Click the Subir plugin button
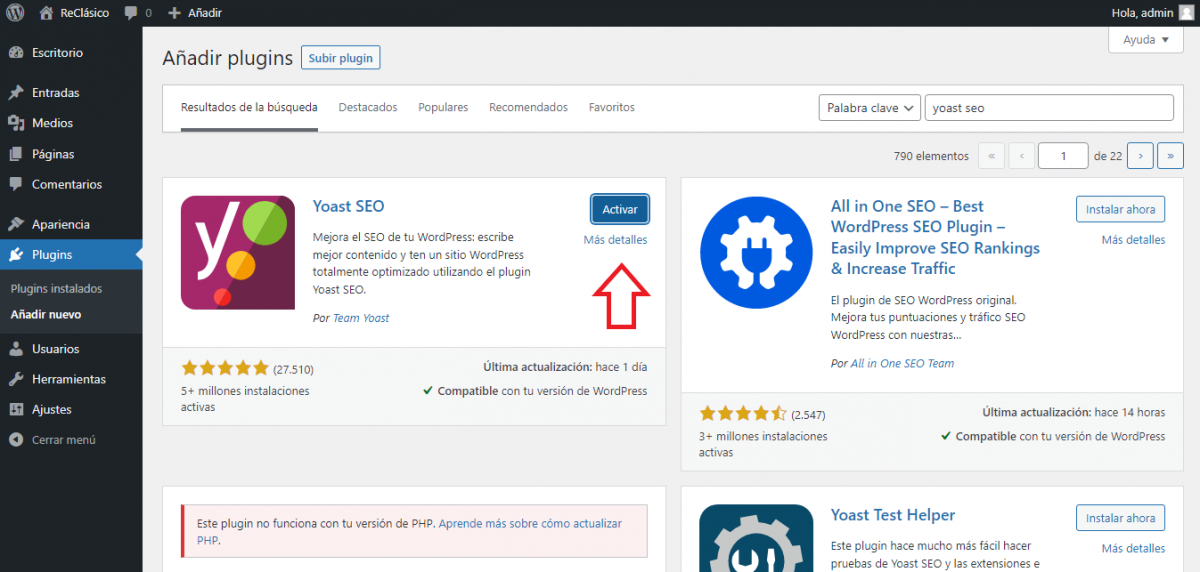 click(340, 58)
